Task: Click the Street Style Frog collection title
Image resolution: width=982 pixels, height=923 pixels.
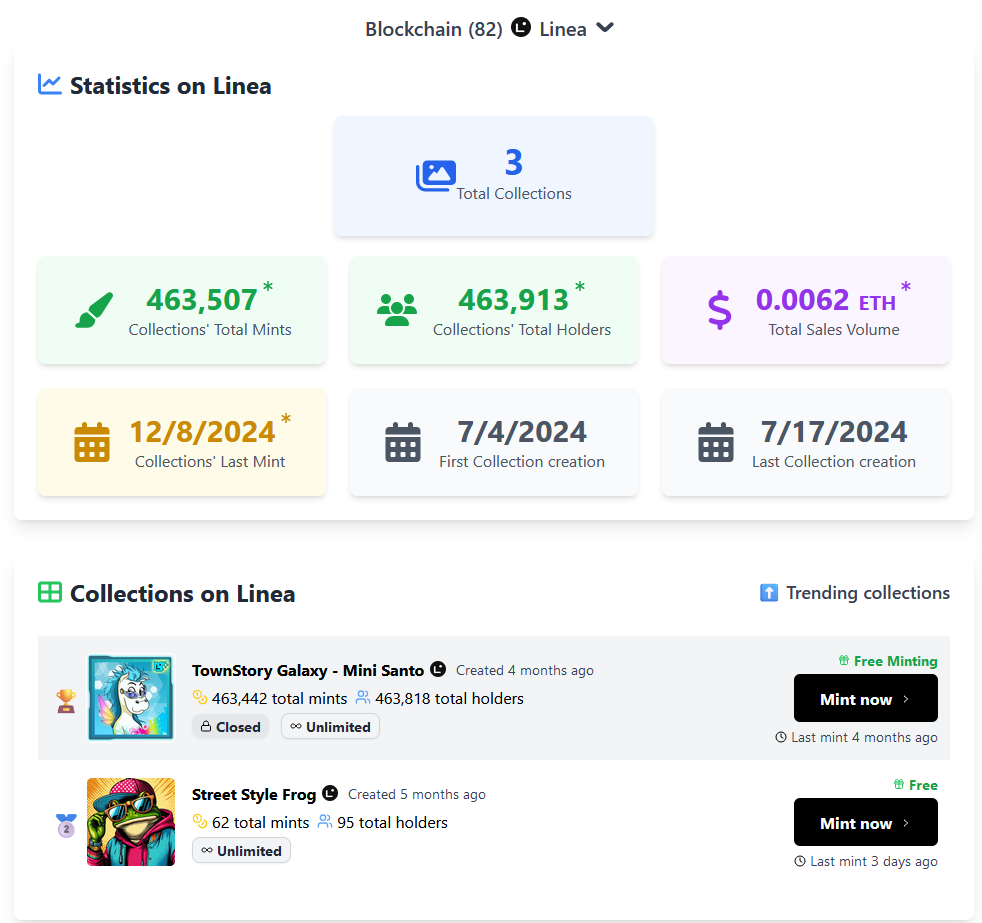Action: tap(254, 794)
